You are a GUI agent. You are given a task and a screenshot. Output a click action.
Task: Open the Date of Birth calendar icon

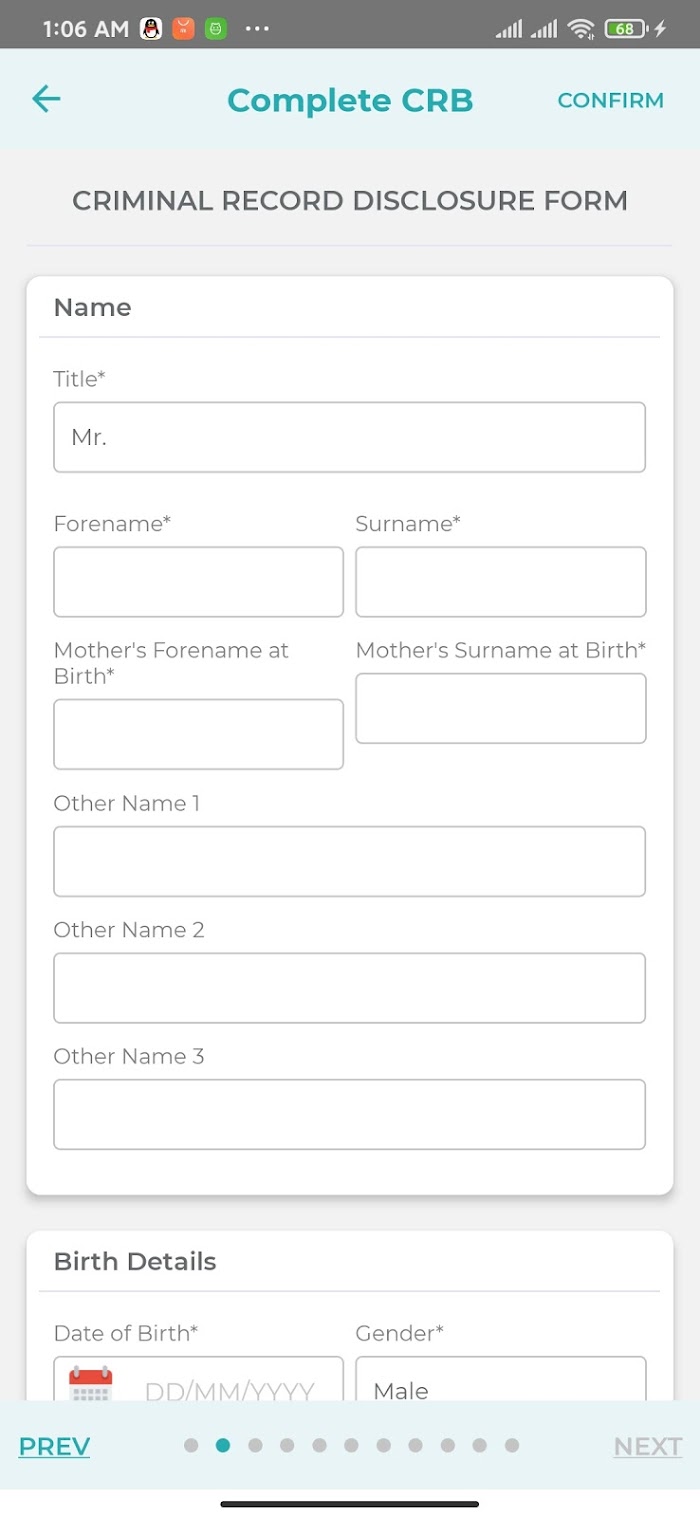point(90,1386)
